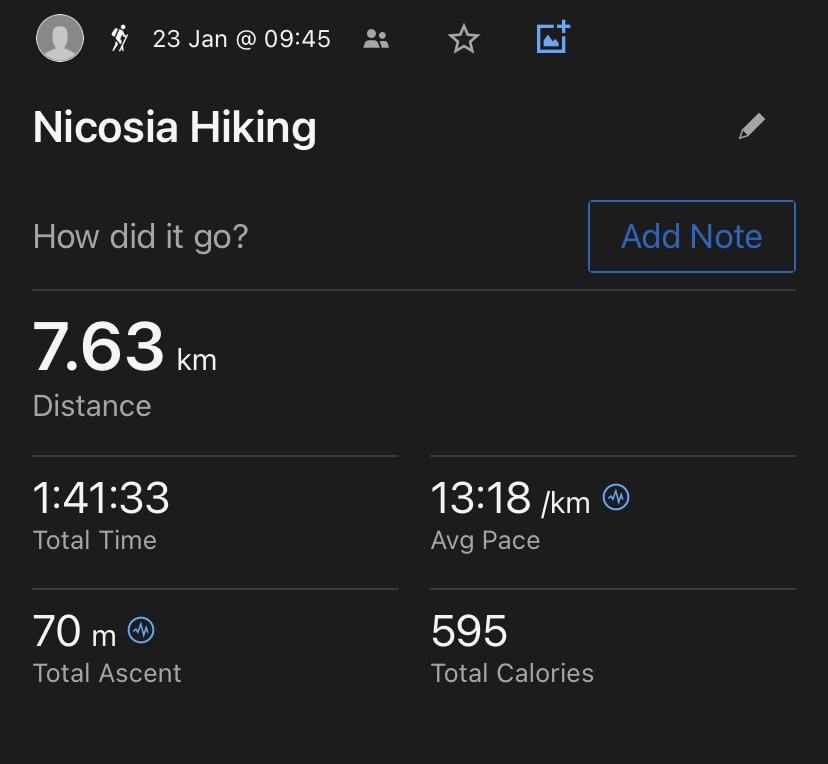Tap the 7.63 km distance value
Viewport: 828px width, 764px height.
point(125,347)
